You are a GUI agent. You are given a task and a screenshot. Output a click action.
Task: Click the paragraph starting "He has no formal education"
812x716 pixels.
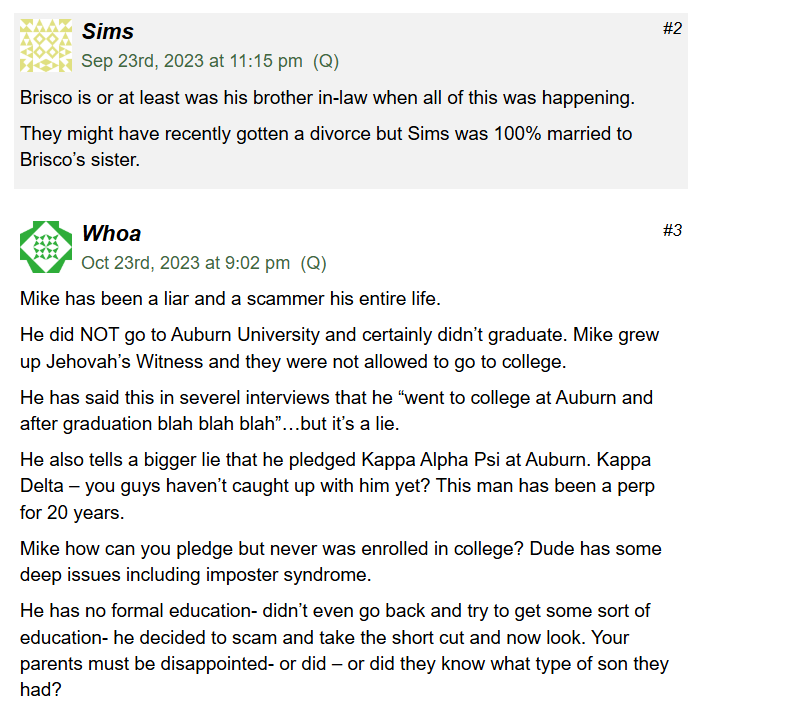point(344,650)
